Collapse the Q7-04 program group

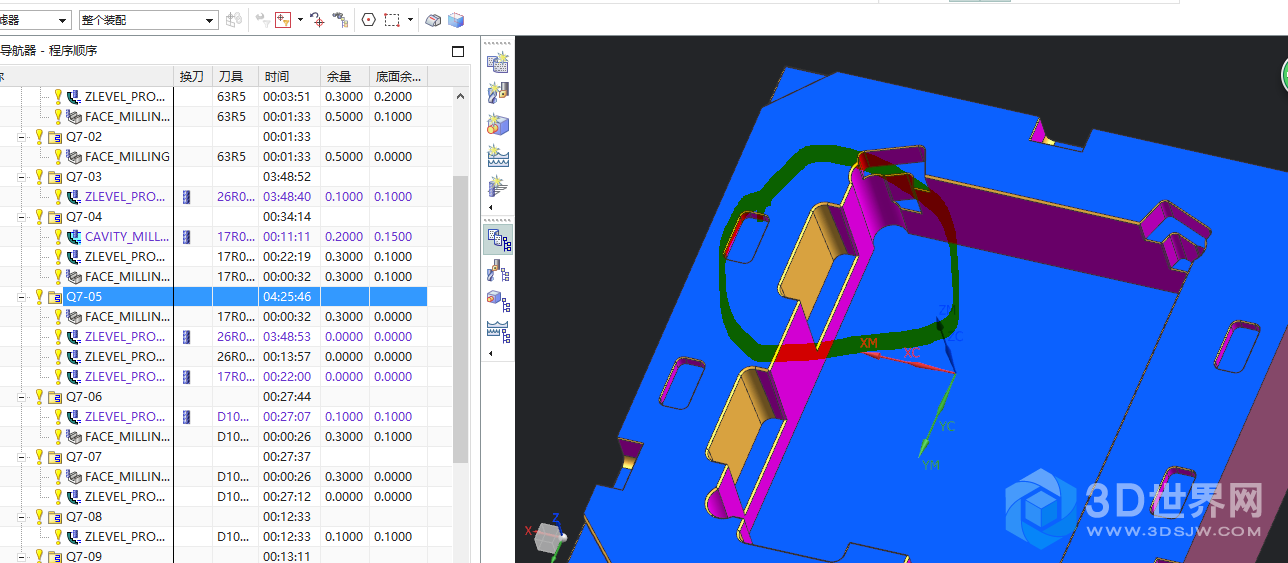click(x=22, y=217)
